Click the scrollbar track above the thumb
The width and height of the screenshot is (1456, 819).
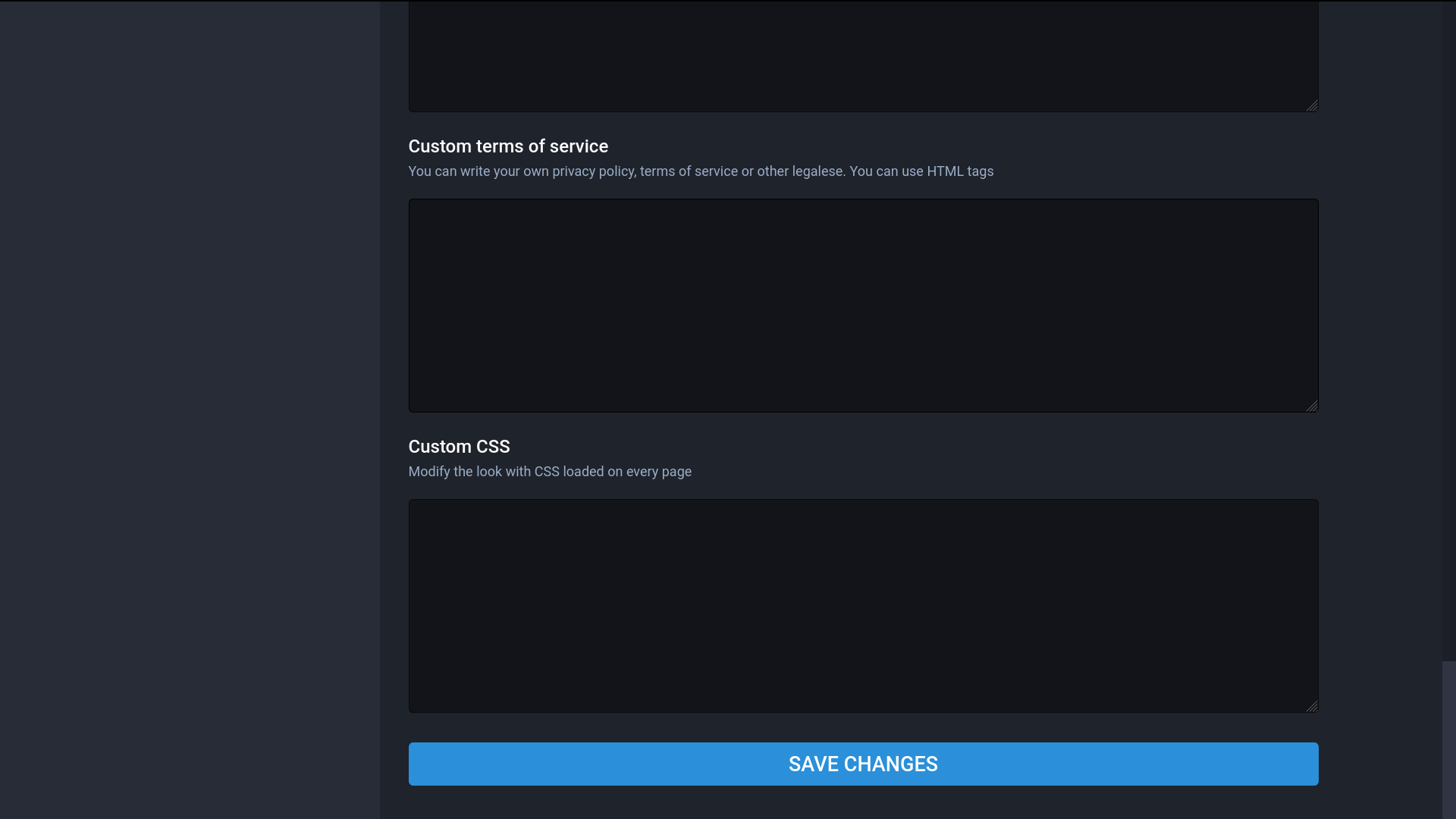click(1448, 326)
